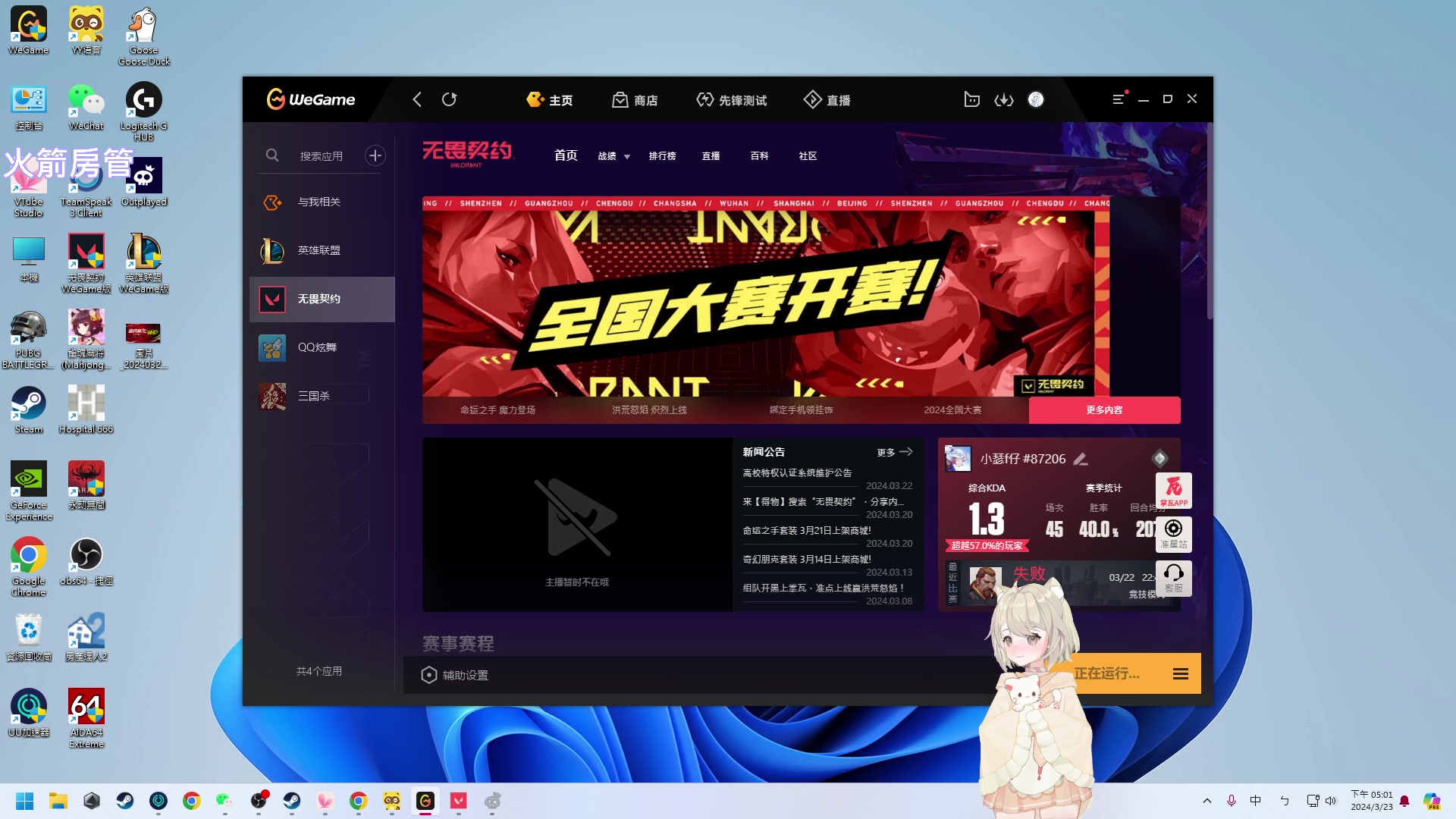1456x819 pixels.
Task: Click the rank badge diamond icon
Action: pos(1159,458)
